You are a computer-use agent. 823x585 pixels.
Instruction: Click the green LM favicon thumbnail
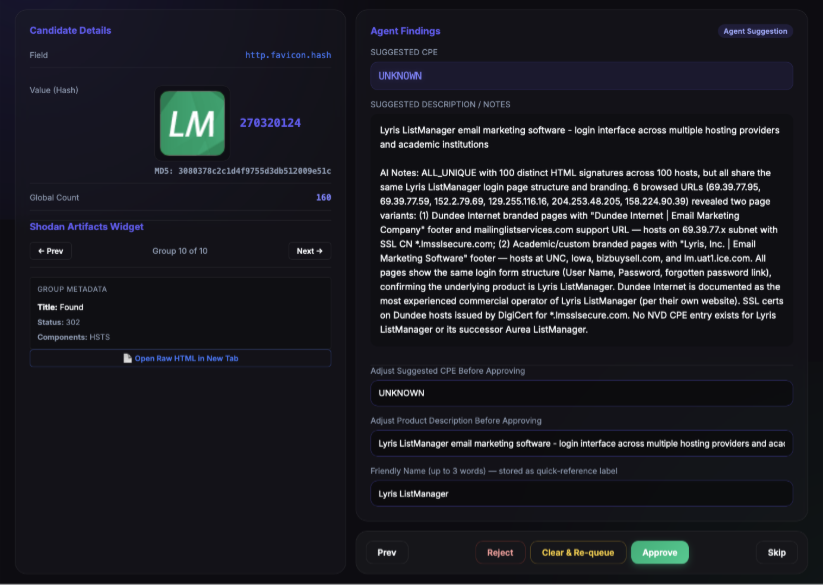(x=192, y=123)
